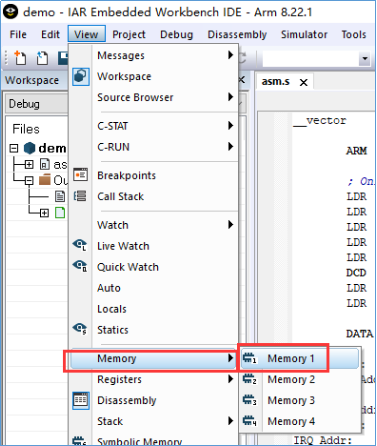Expand the Stack submenu

[x=230, y=421]
